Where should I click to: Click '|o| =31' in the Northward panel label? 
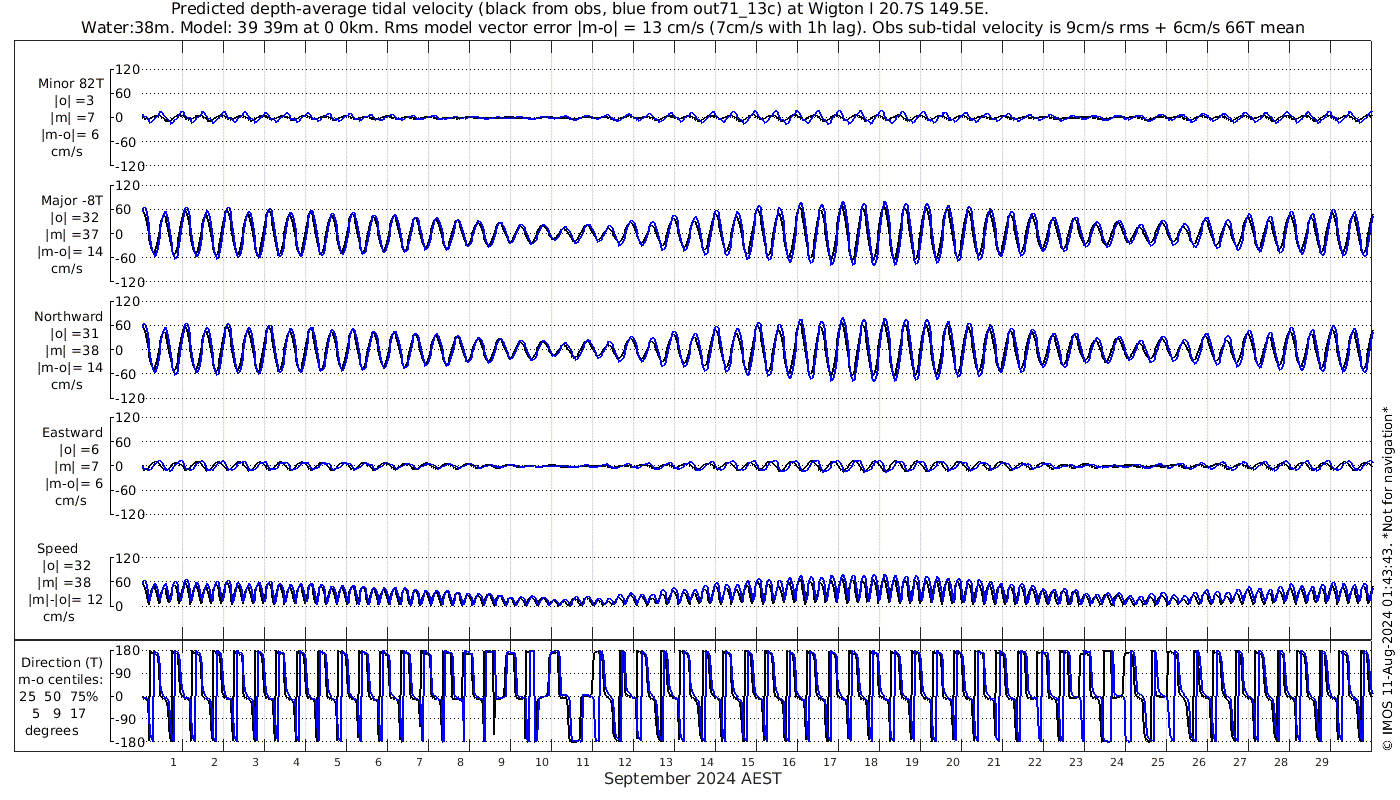point(75,334)
